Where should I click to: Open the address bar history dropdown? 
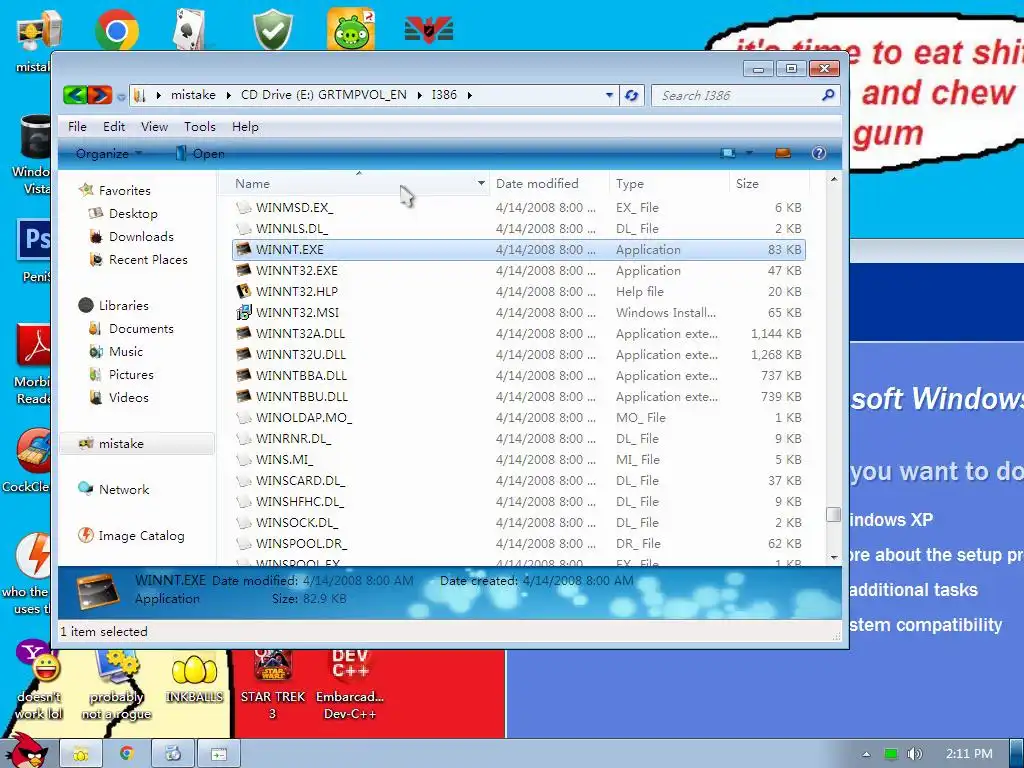click(x=609, y=95)
